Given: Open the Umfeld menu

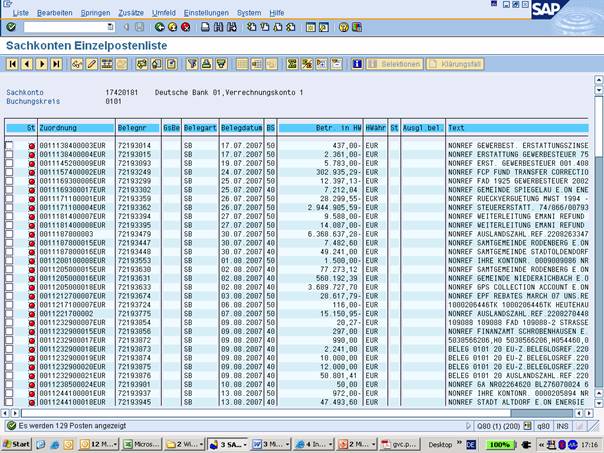Looking at the screenshot, I should [x=163, y=13].
